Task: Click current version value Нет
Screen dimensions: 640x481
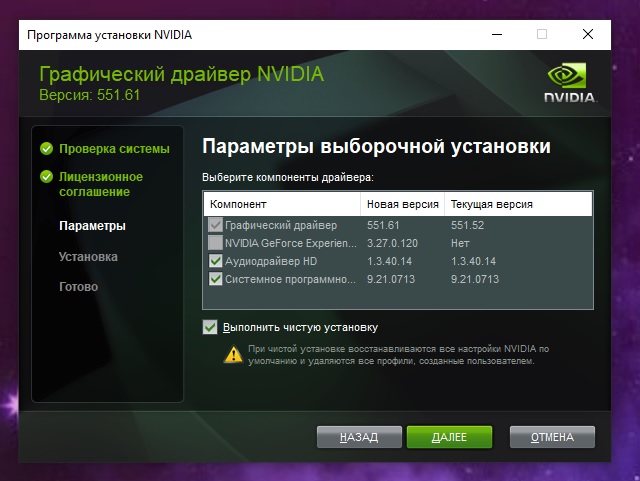Action: tap(460, 243)
